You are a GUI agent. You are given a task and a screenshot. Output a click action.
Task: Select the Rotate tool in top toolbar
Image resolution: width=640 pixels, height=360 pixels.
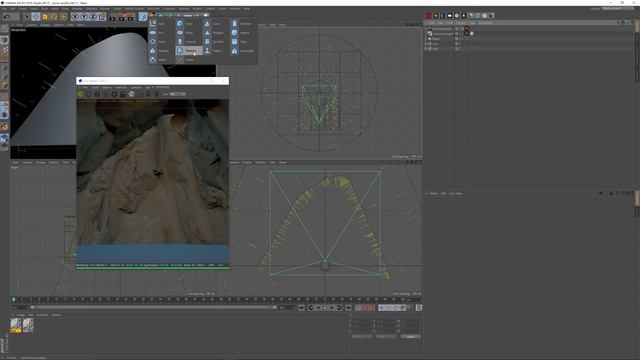(54, 17)
